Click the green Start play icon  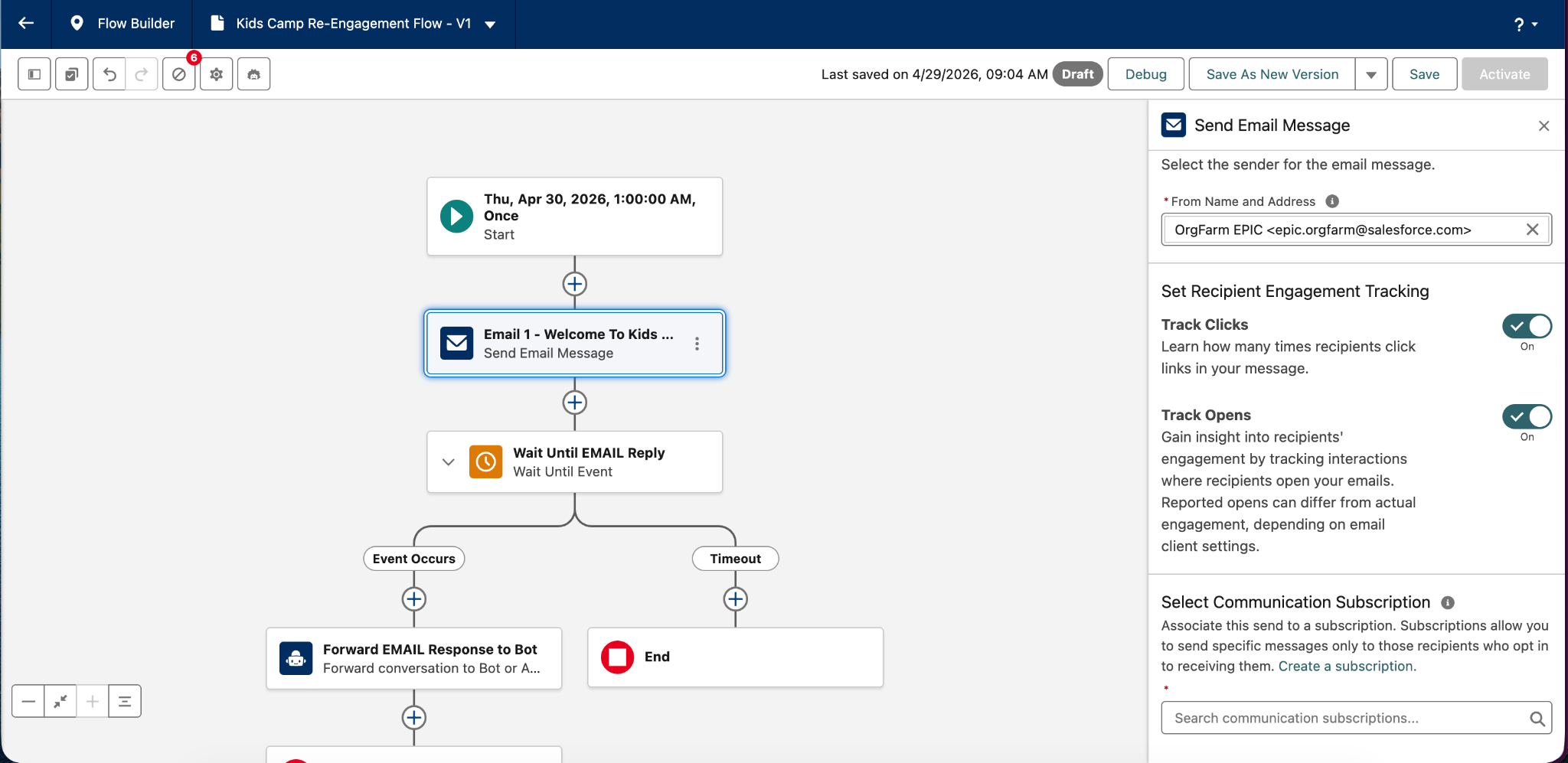point(456,217)
